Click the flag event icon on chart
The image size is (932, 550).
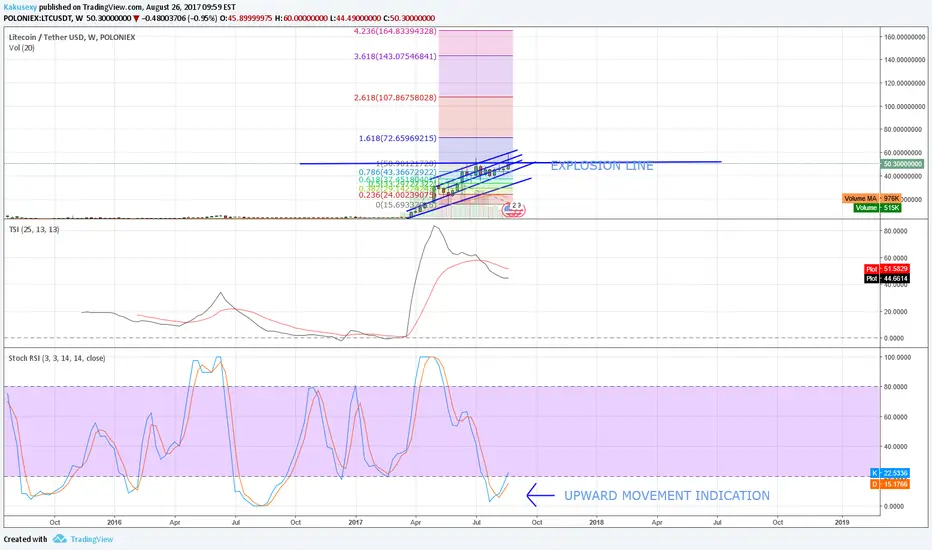514,209
